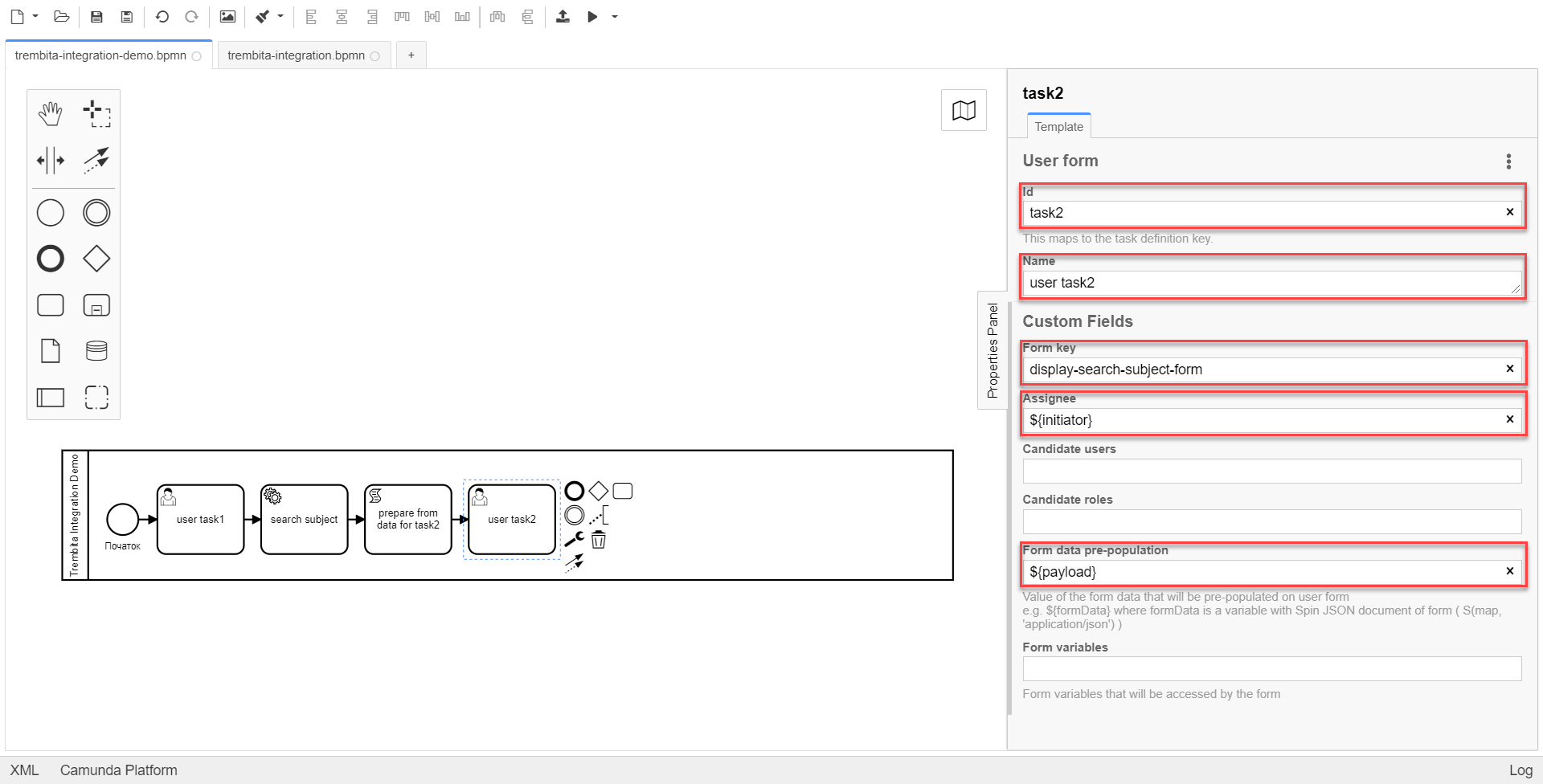Viewport: 1543px width, 784px height.
Task: Click the Candidate users input field
Action: [1271, 471]
